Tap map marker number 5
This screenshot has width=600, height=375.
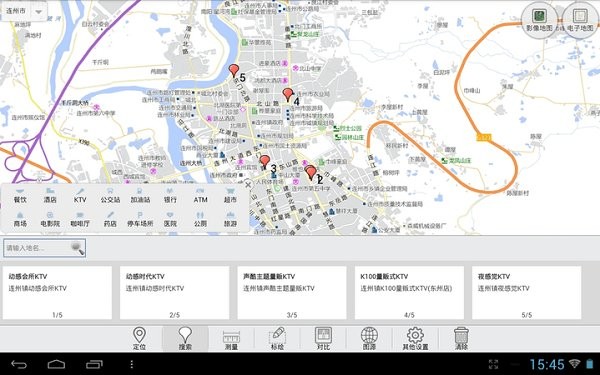[x=234, y=70]
